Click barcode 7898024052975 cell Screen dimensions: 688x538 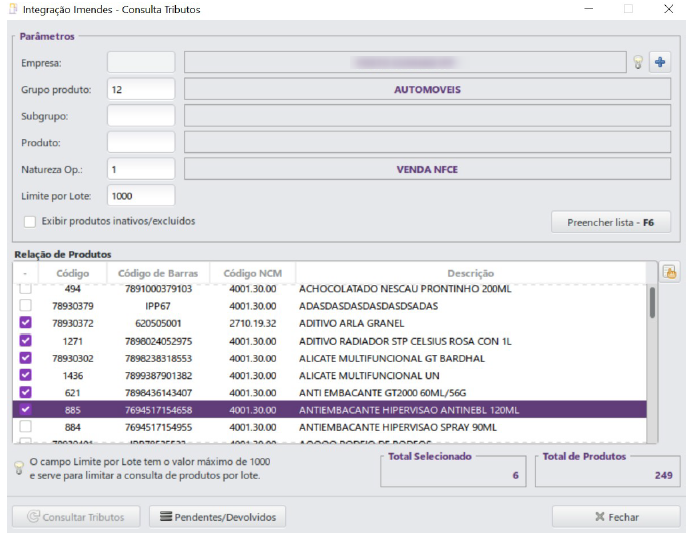click(158, 341)
